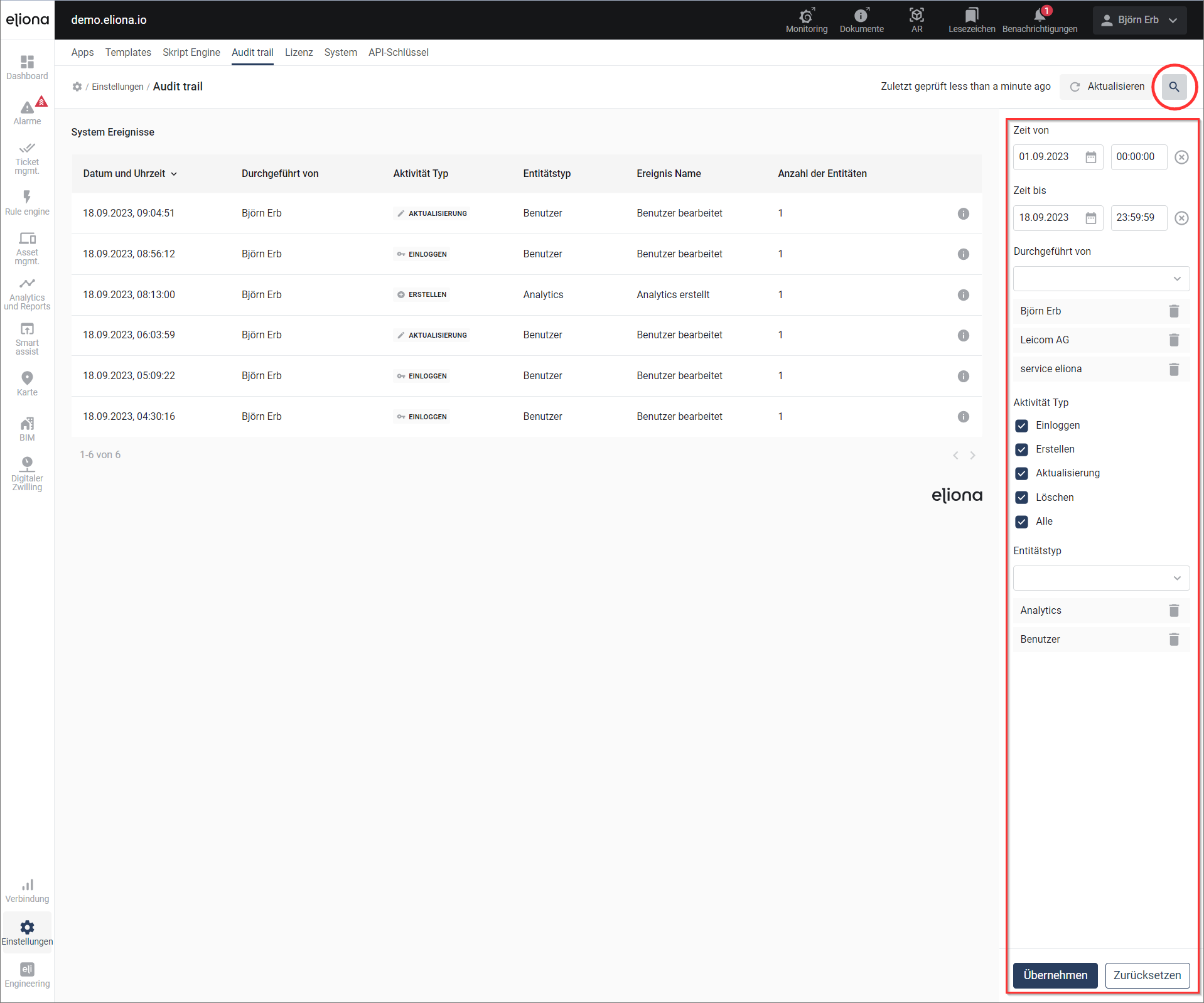The image size is (1204, 1003).
Task: Open Björn Erb user menu
Action: pos(1139,20)
